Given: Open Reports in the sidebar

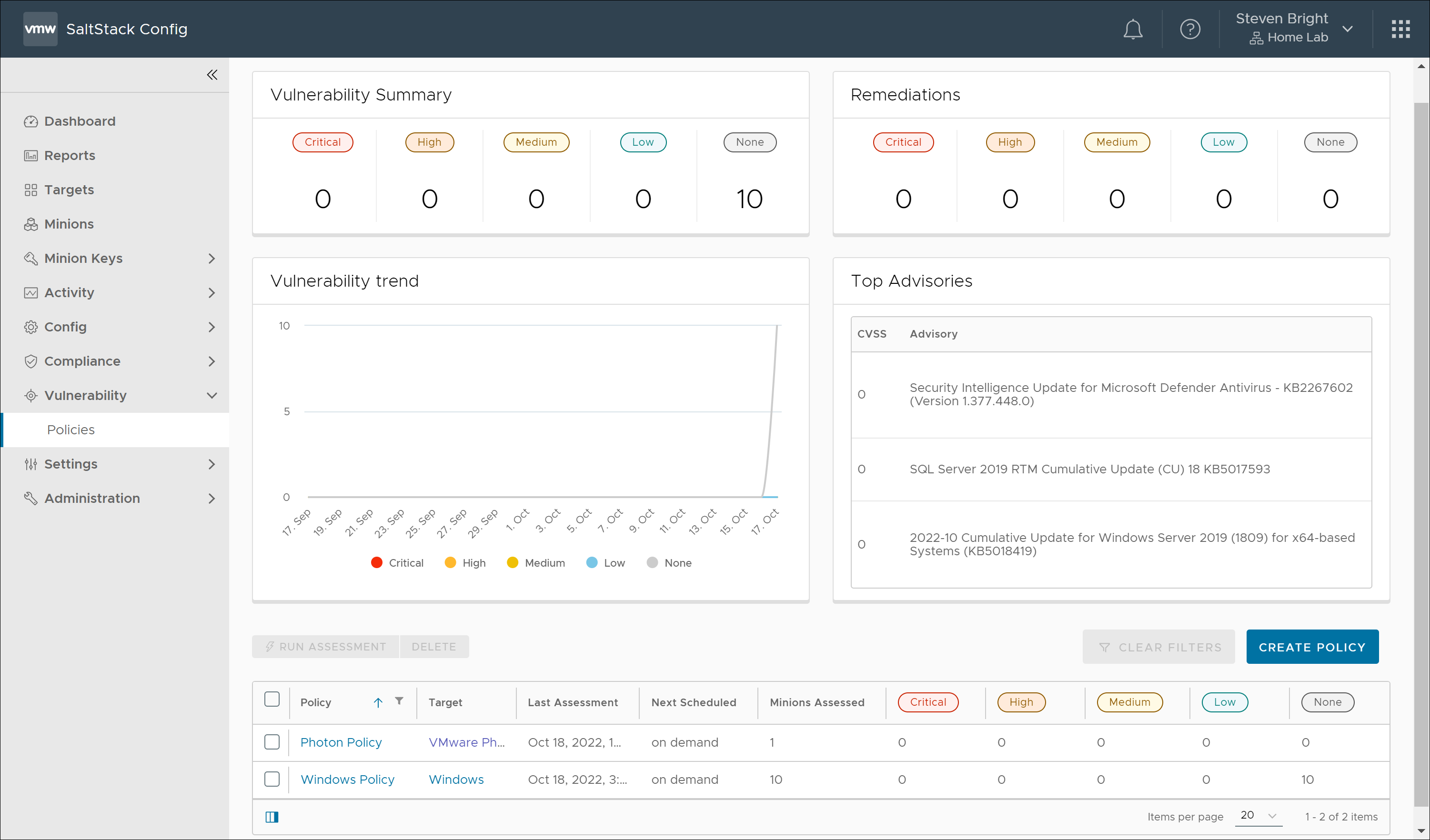Looking at the screenshot, I should point(69,155).
